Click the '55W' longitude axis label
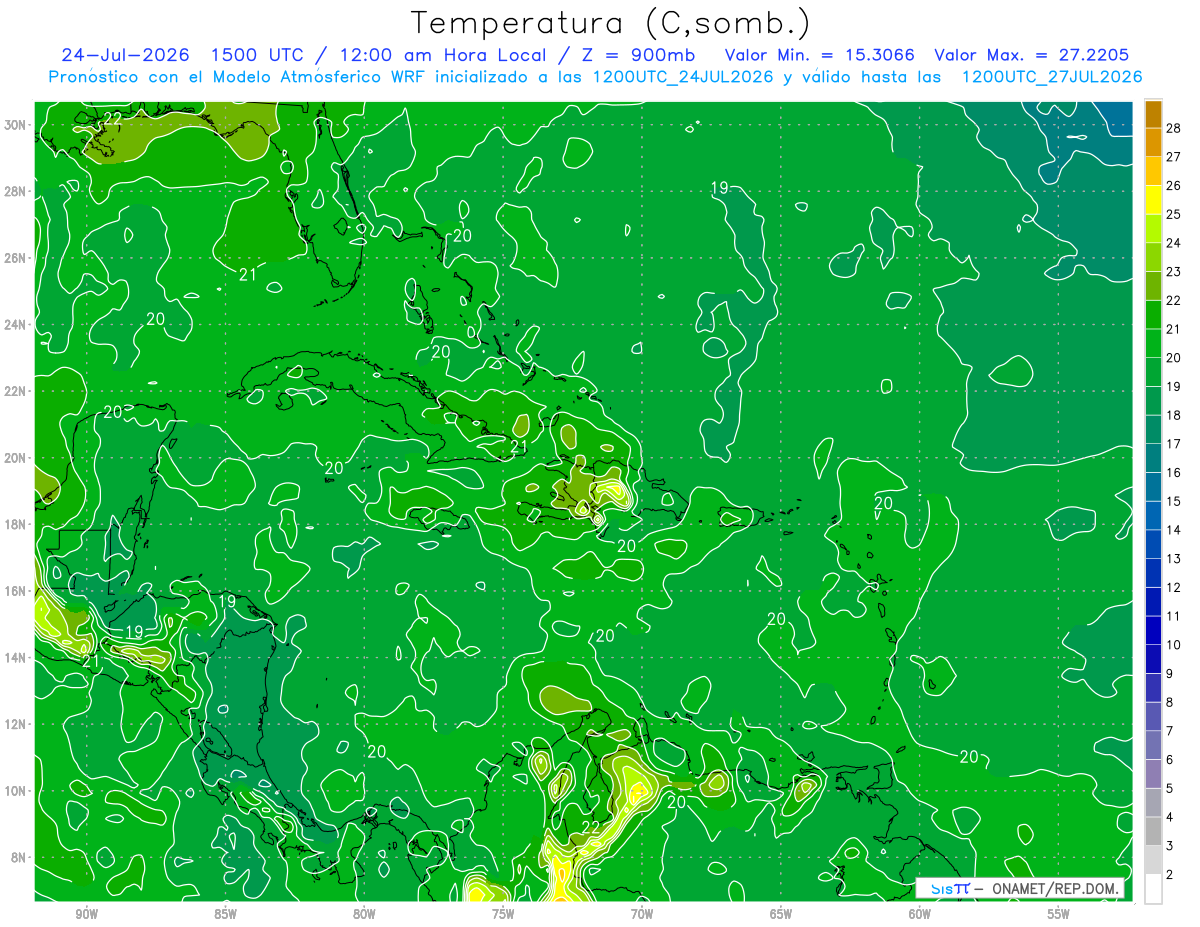 (x=1059, y=914)
